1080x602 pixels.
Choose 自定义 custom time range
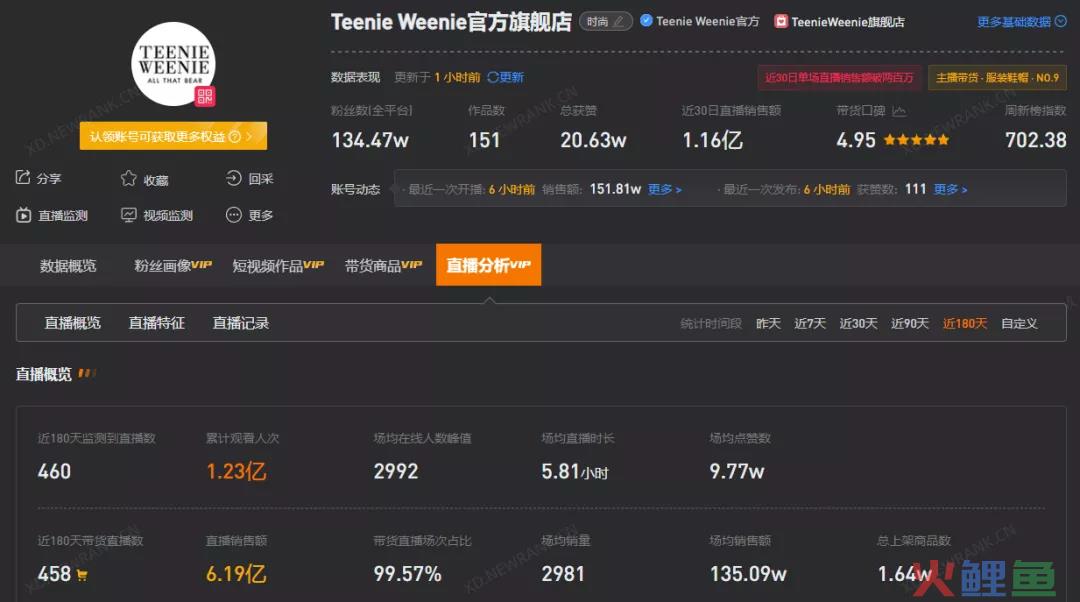(1019, 324)
